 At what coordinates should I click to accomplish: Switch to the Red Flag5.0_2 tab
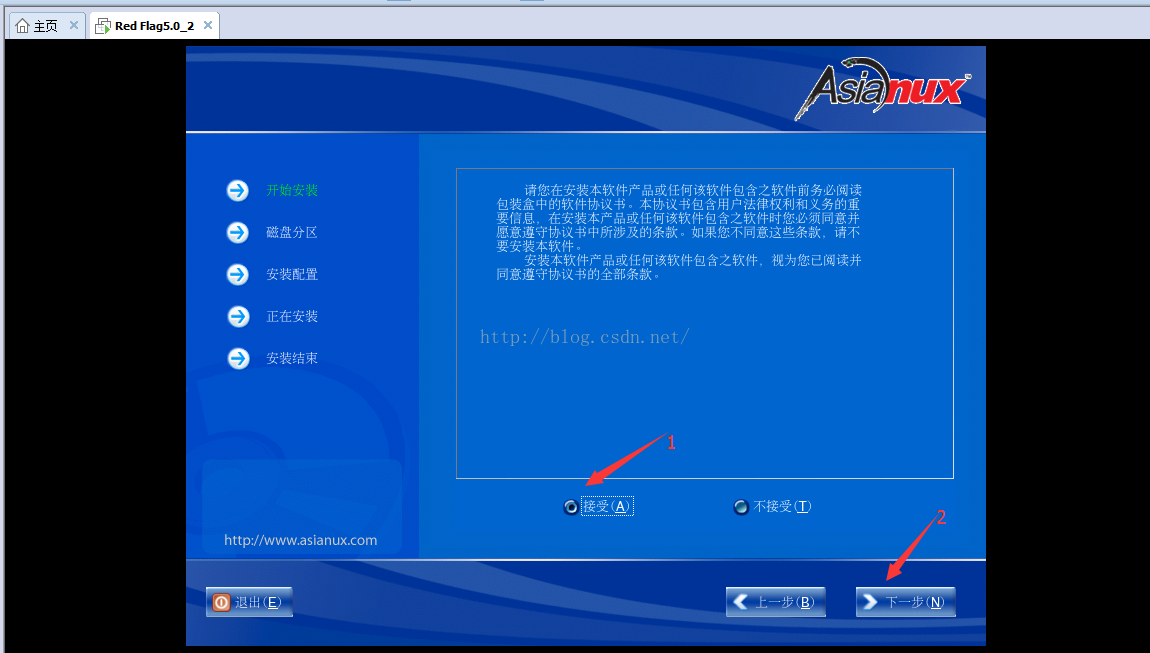tap(154, 26)
